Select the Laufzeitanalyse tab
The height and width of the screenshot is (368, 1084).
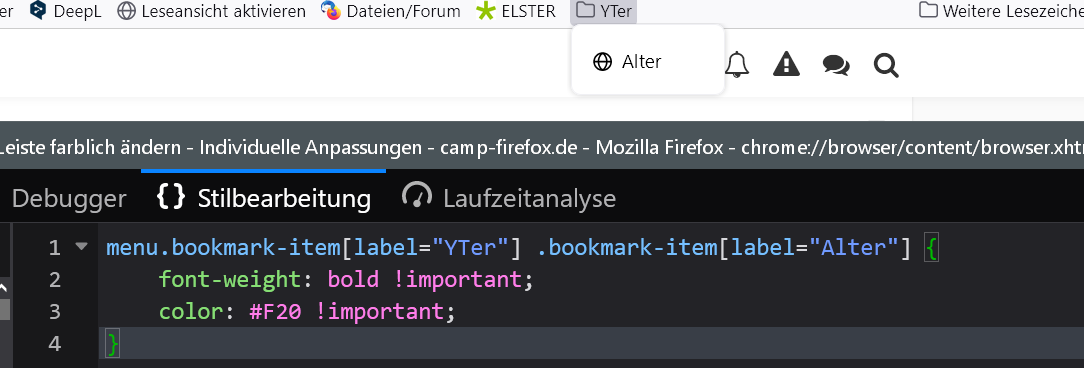pyautogui.click(x=509, y=199)
